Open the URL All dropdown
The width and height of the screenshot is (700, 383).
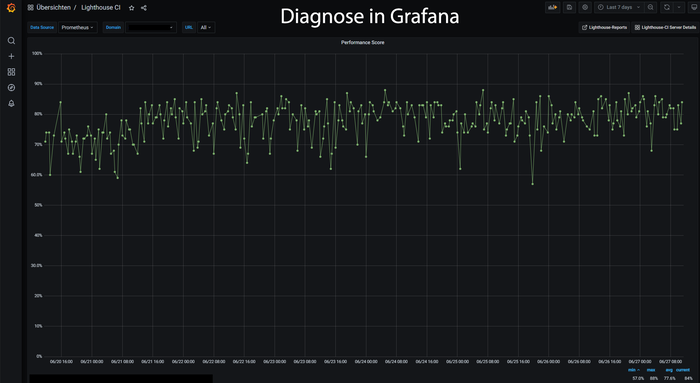click(206, 27)
